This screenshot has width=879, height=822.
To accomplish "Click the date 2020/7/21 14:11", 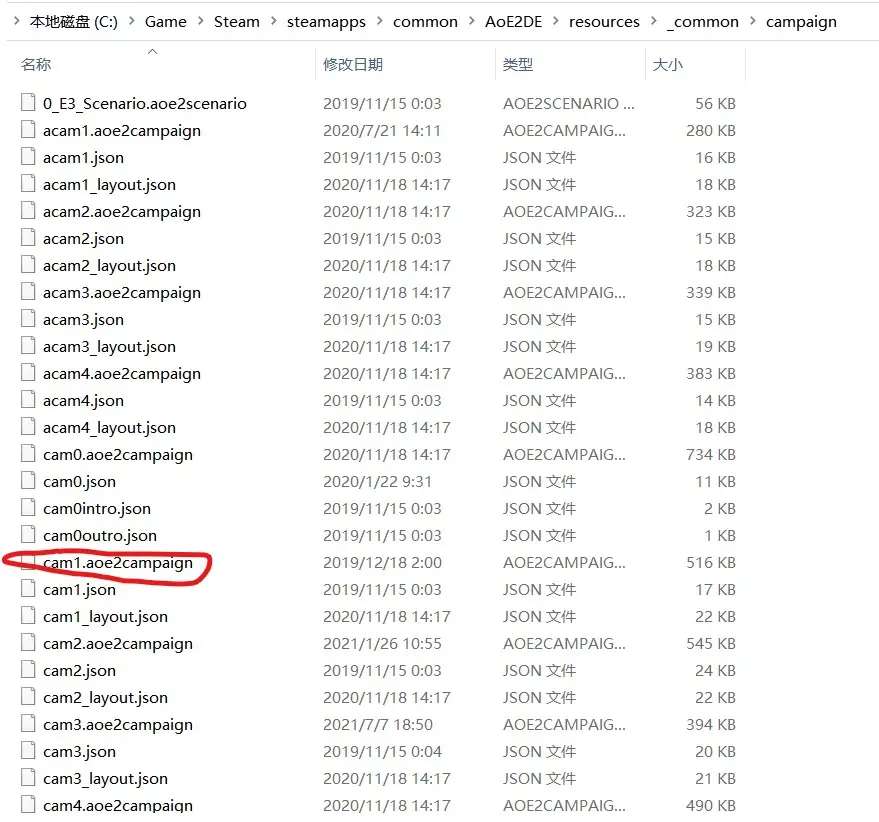I will (382, 131).
